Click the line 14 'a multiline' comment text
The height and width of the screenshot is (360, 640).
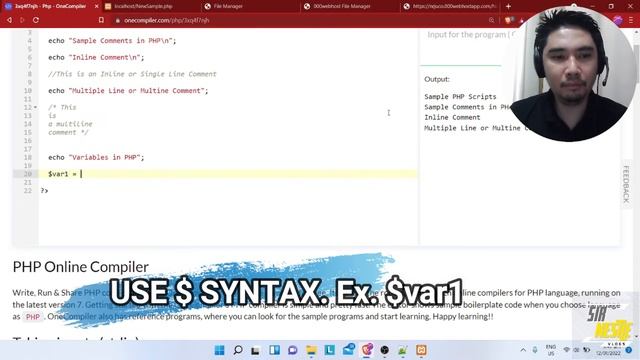click(x=70, y=124)
